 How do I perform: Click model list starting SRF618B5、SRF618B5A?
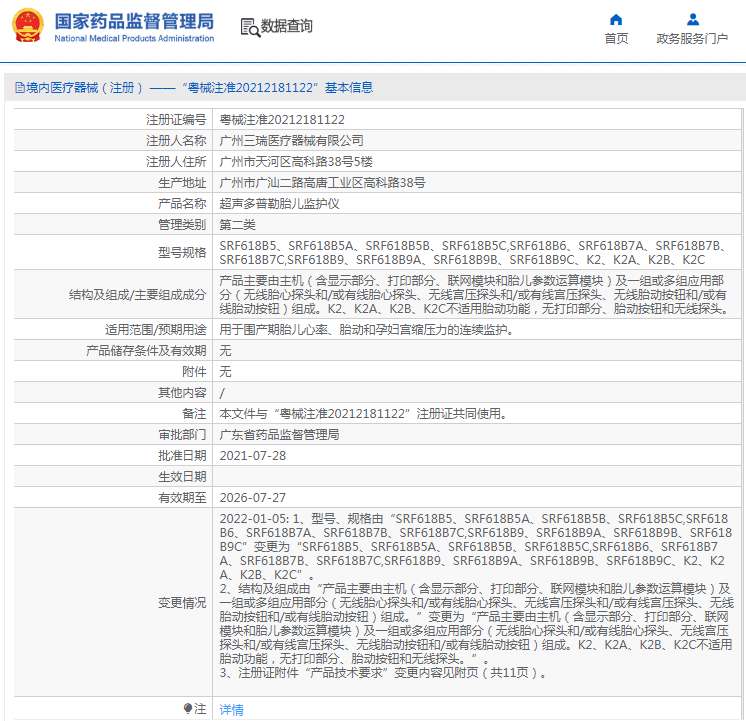click(x=473, y=253)
